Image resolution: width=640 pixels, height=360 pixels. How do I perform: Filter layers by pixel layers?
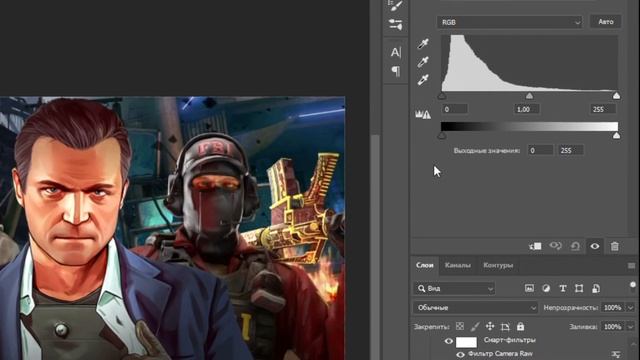tap(529, 288)
